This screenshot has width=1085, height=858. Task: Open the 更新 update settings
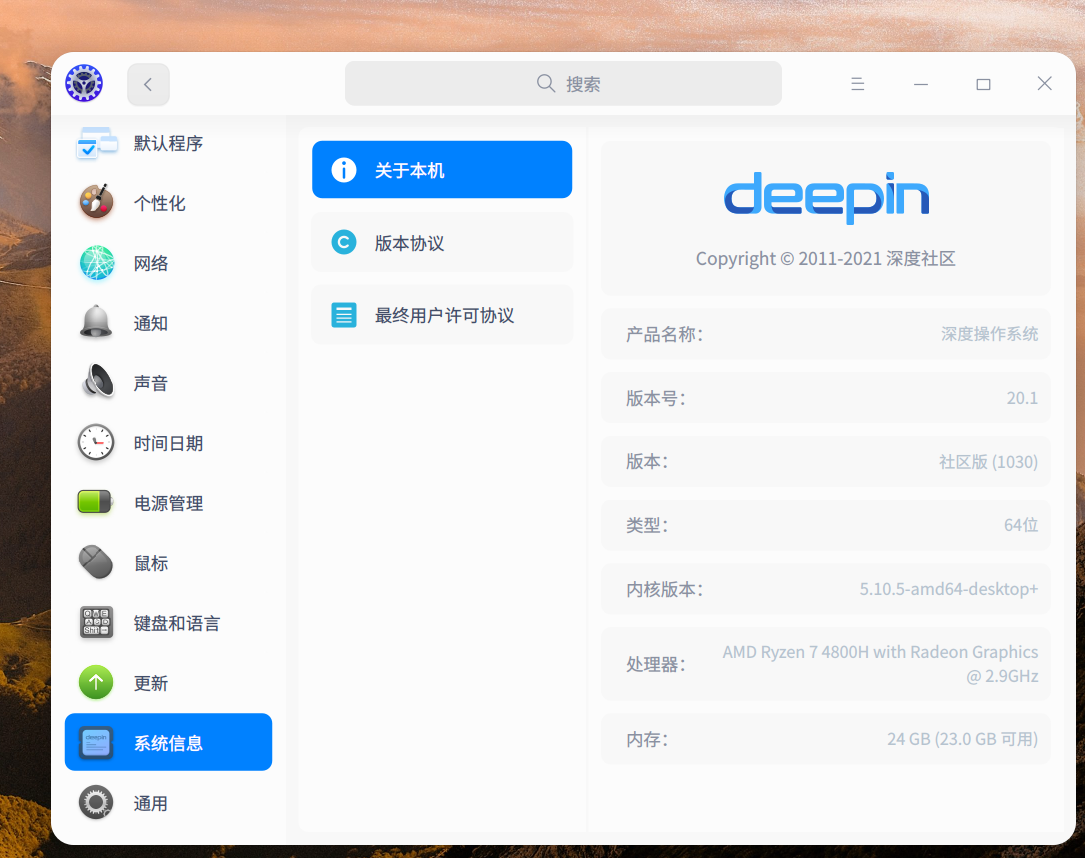[x=168, y=683]
